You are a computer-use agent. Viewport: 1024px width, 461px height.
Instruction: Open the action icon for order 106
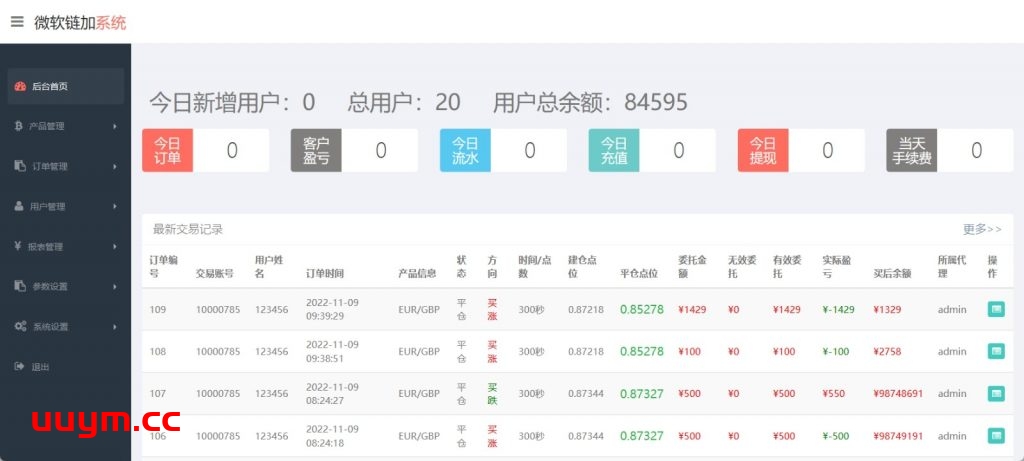point(996,436)
